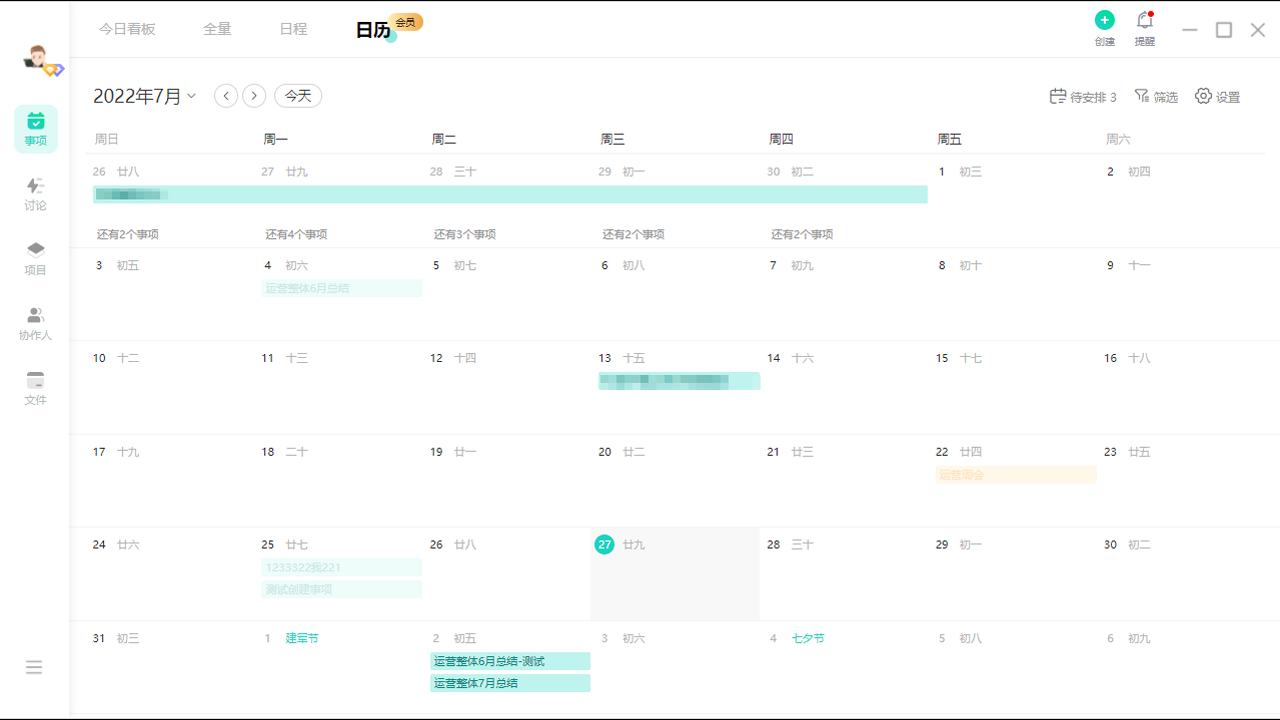This screenshot has height=720, width=1280.
Task: Click the green 创建 create button
Action: pyautogui.click(x=1104, y=28)
